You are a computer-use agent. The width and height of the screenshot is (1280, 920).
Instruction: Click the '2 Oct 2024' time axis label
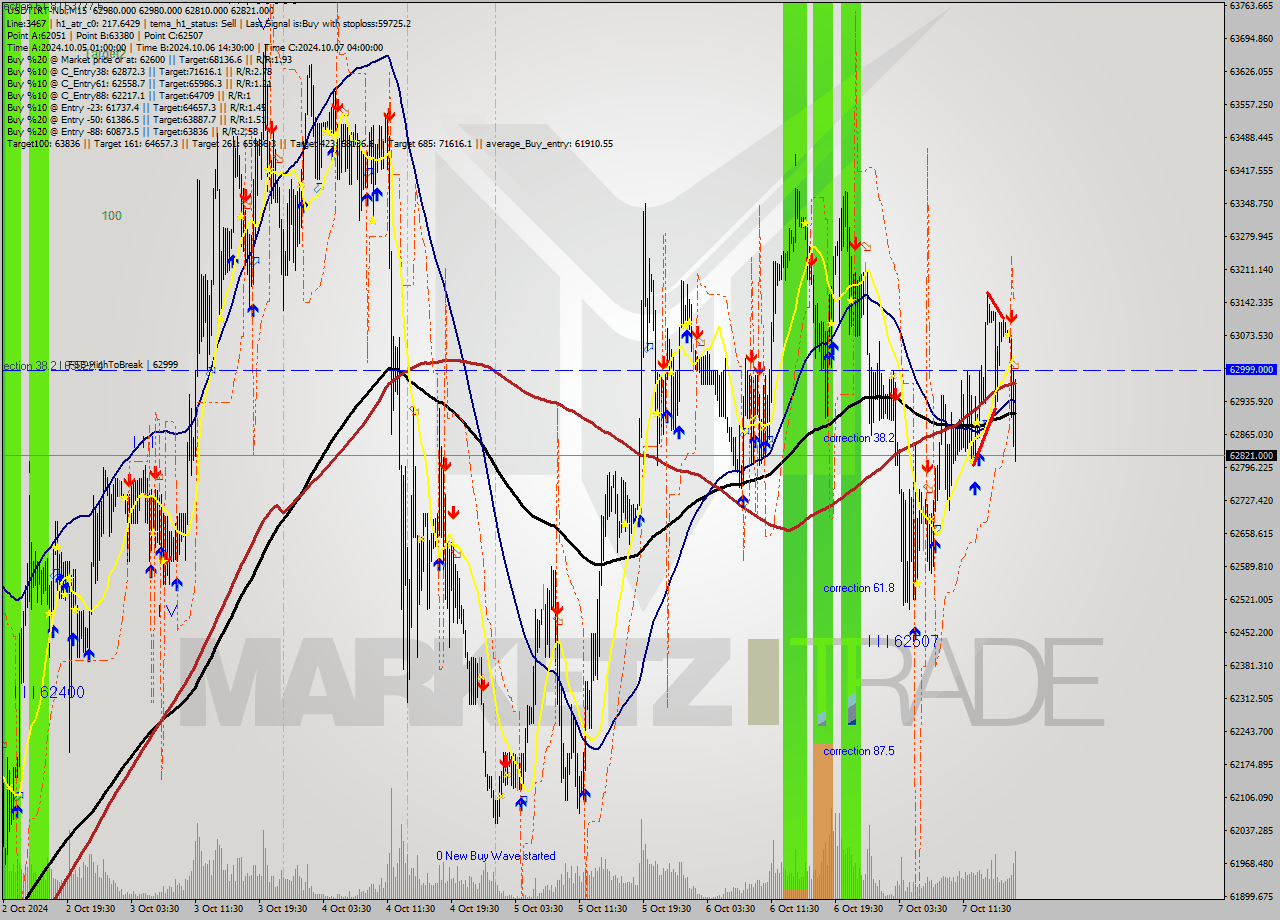[27, 909]
